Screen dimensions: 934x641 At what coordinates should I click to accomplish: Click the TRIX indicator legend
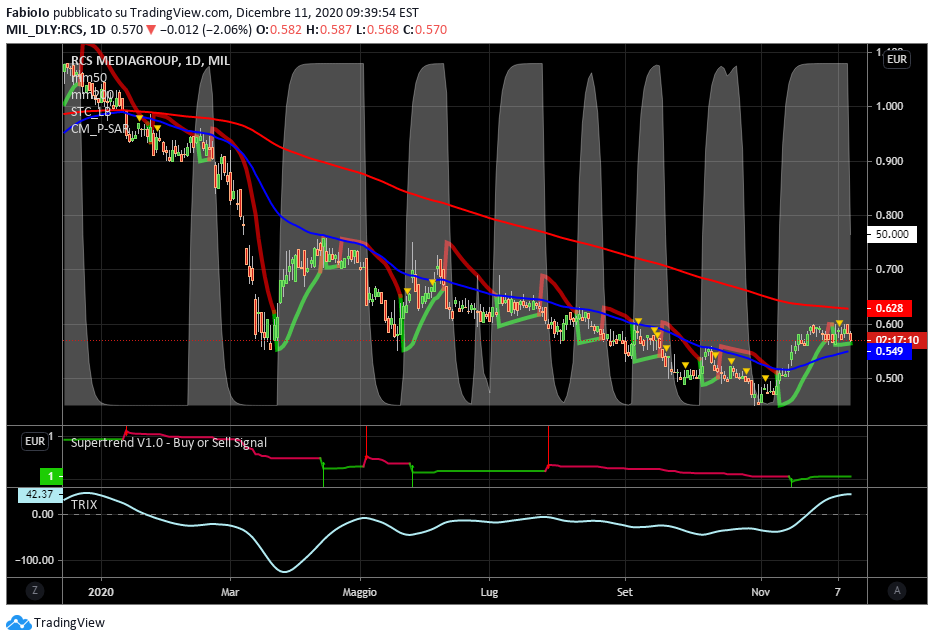click(84, 505)
